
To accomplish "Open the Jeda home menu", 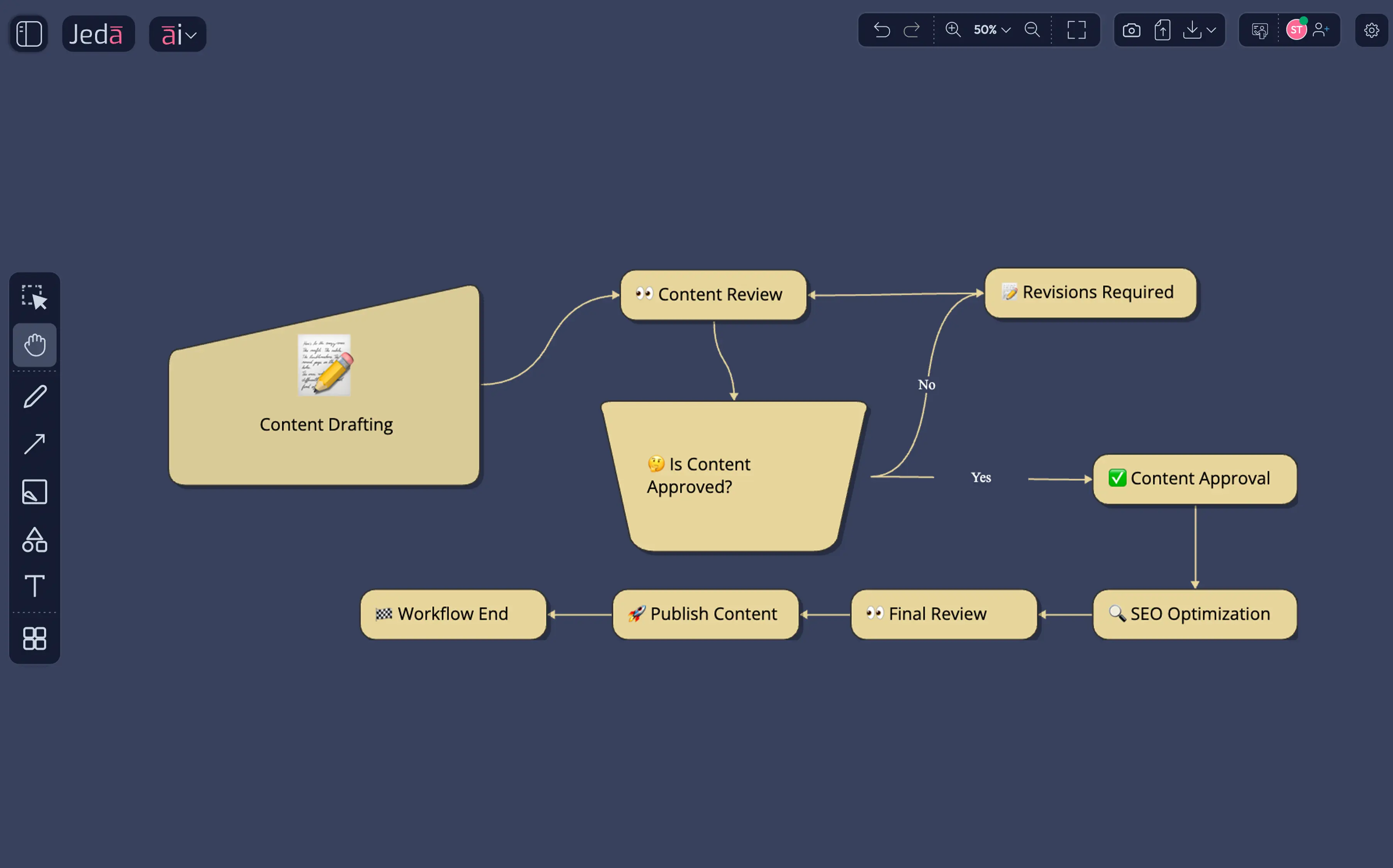I will [98, 33].
